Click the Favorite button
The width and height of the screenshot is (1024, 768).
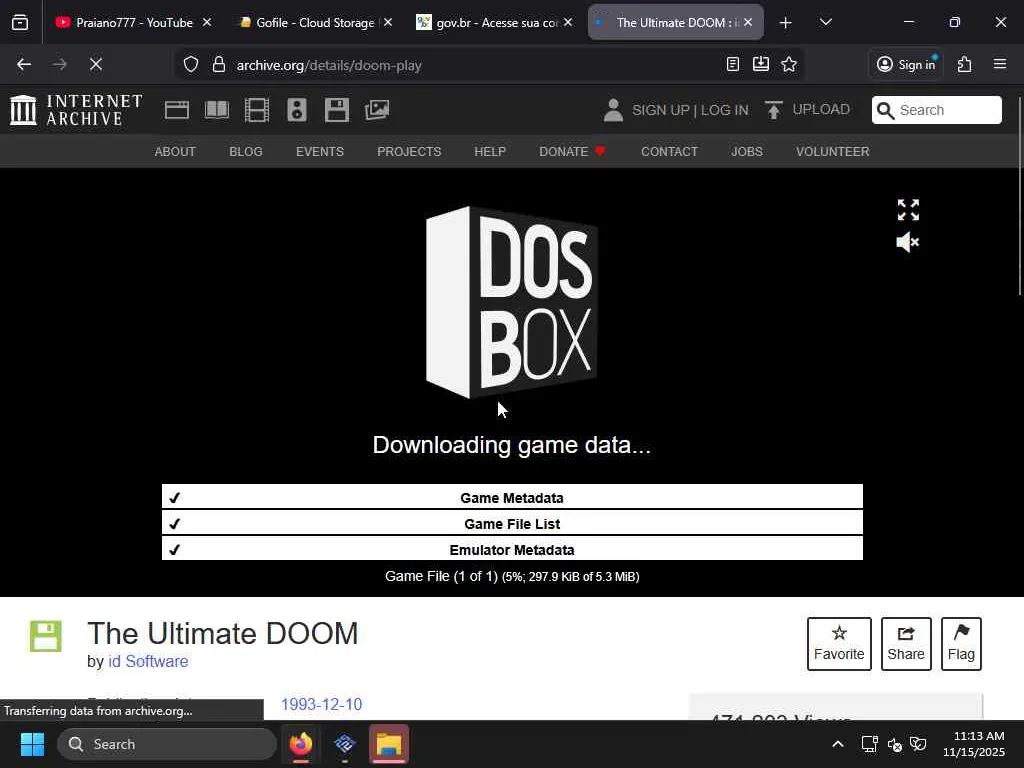(839, 644)
